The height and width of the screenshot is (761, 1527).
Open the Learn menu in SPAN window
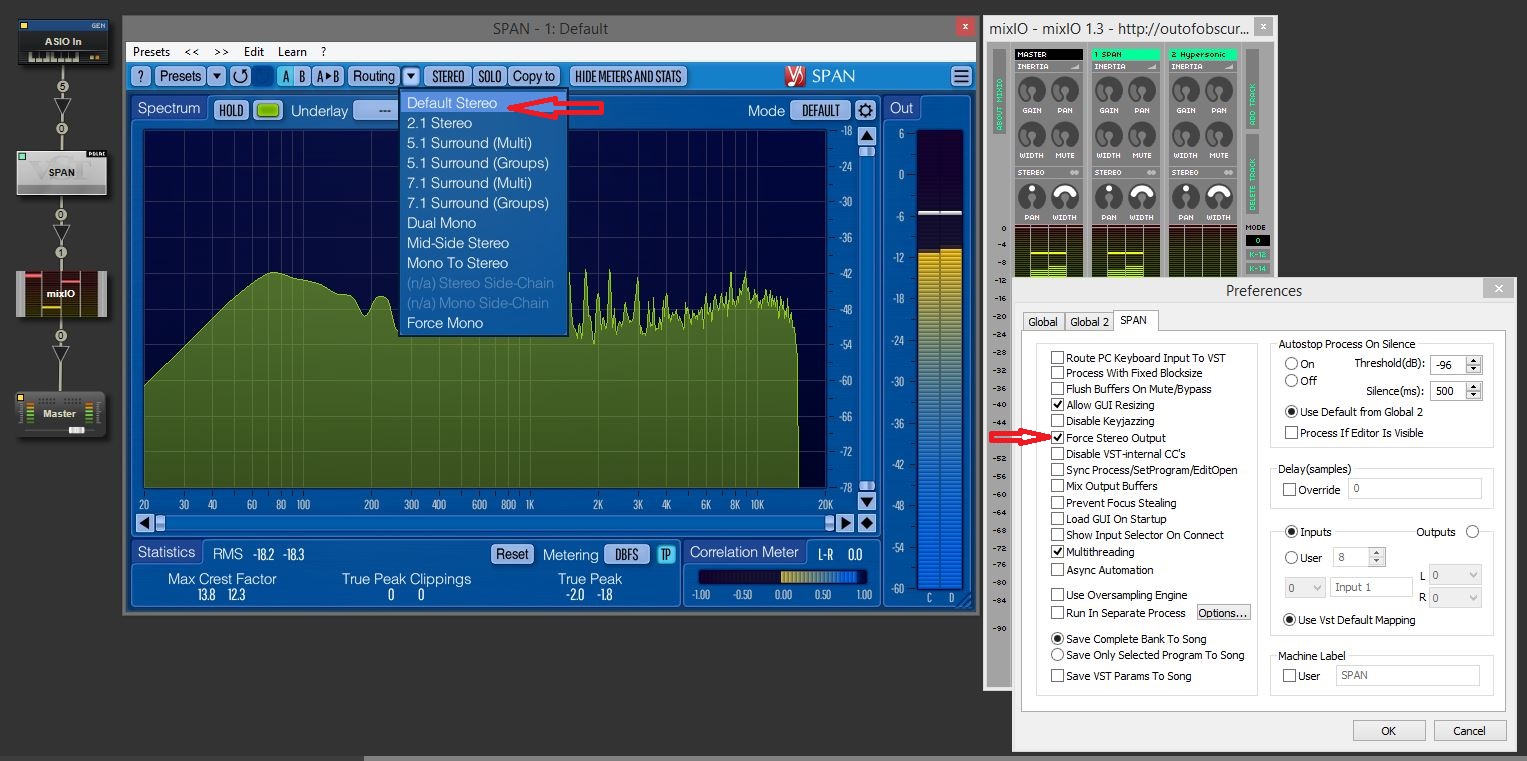pyautogui.click(x=292, y=52)
